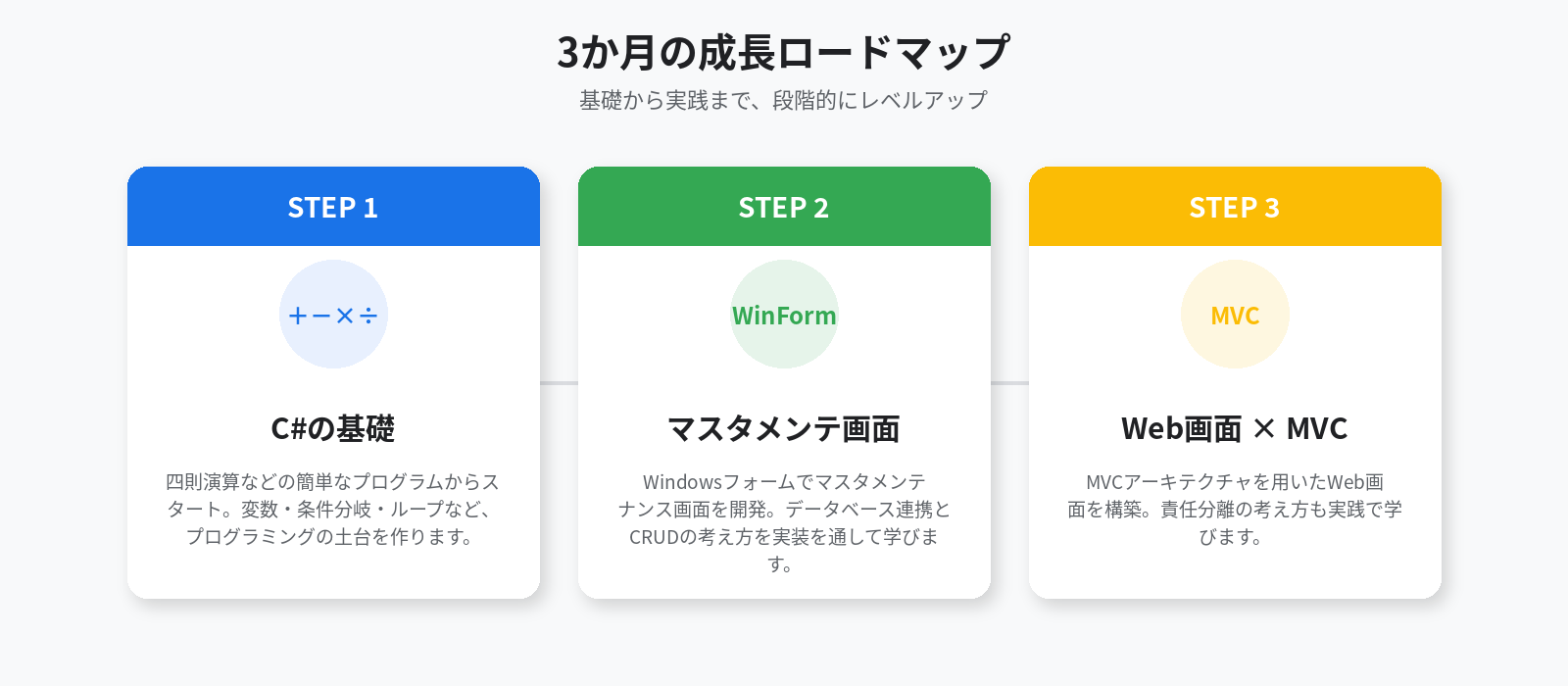Click the yellow MVC circle icon
This screenshot has width=1568, height=686.
[1235, 315]
